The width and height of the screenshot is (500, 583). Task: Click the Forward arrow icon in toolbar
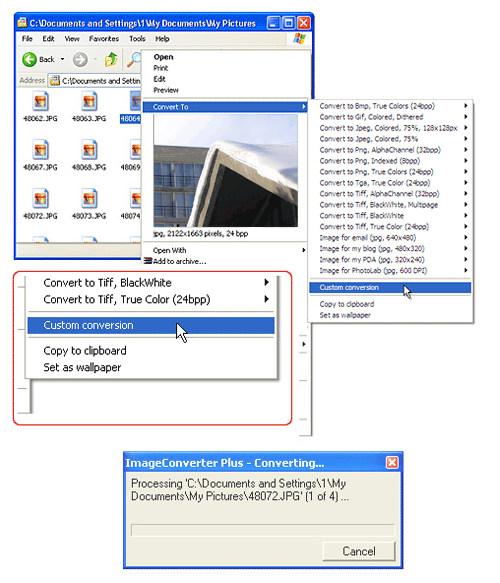point(80,59)
